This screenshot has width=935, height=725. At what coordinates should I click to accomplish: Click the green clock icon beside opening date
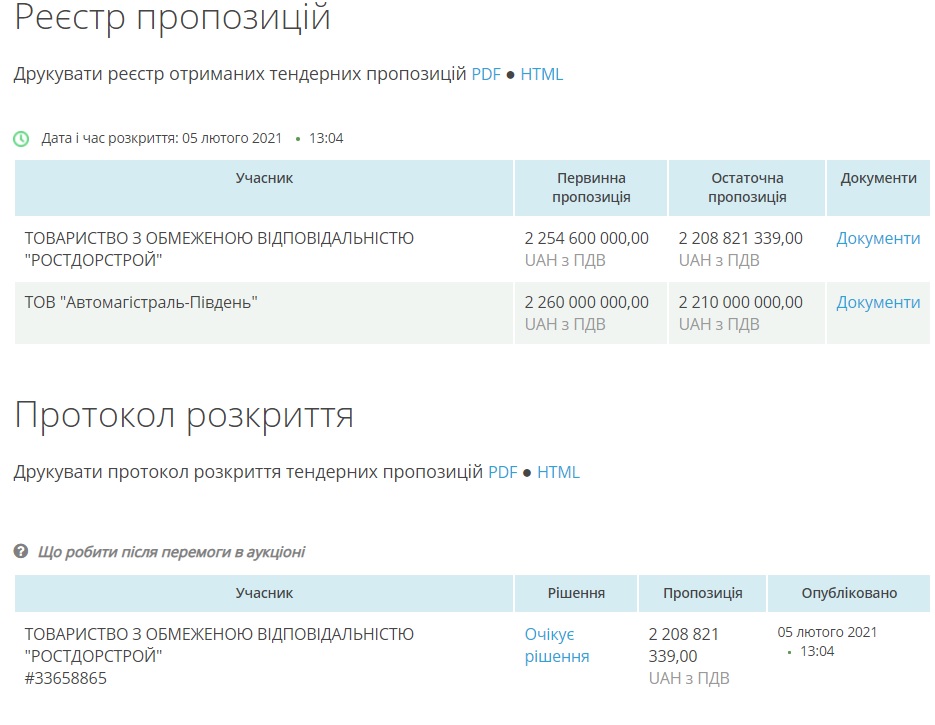(21, 139)
